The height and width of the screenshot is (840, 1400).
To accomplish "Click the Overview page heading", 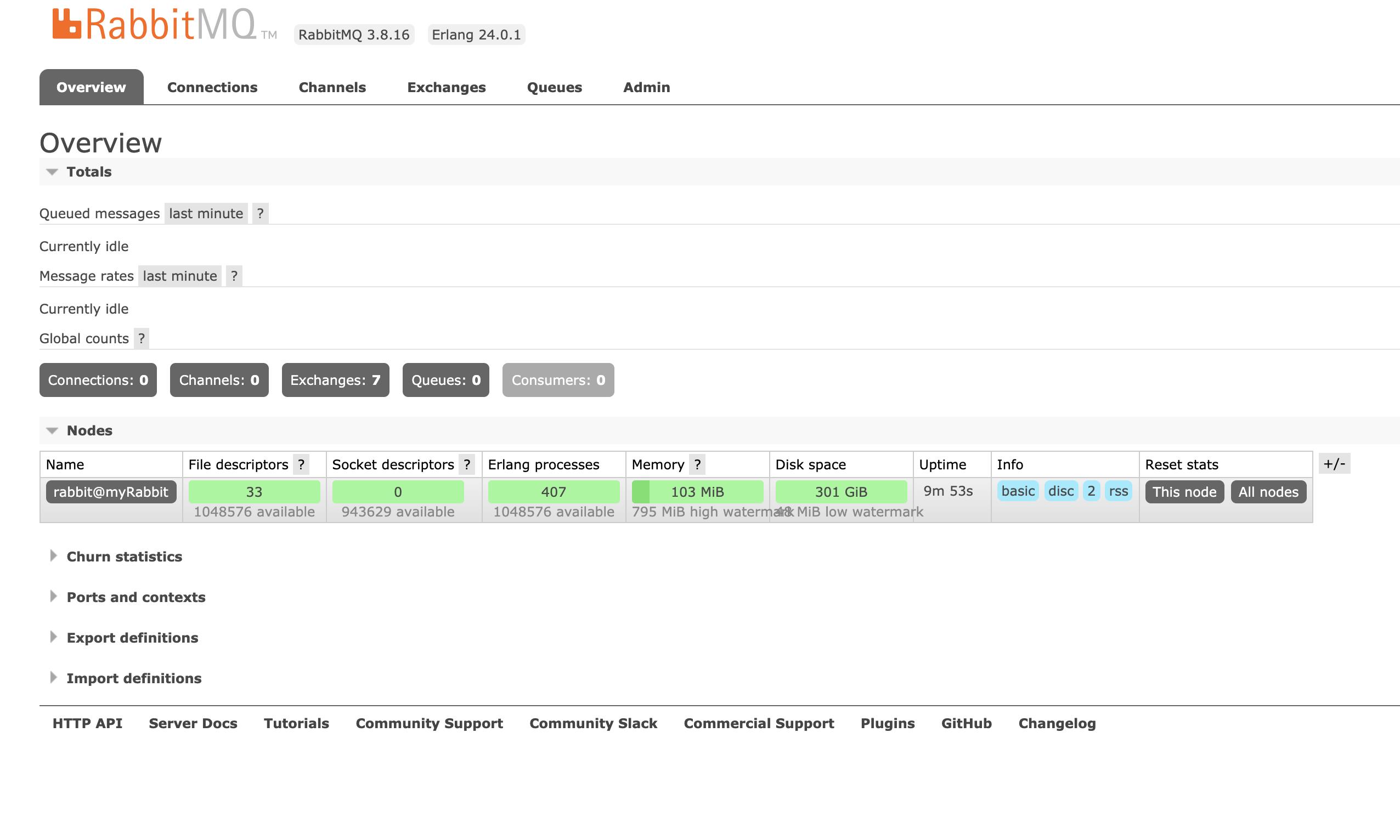I will pyautogui.click(x=101, y=143).
